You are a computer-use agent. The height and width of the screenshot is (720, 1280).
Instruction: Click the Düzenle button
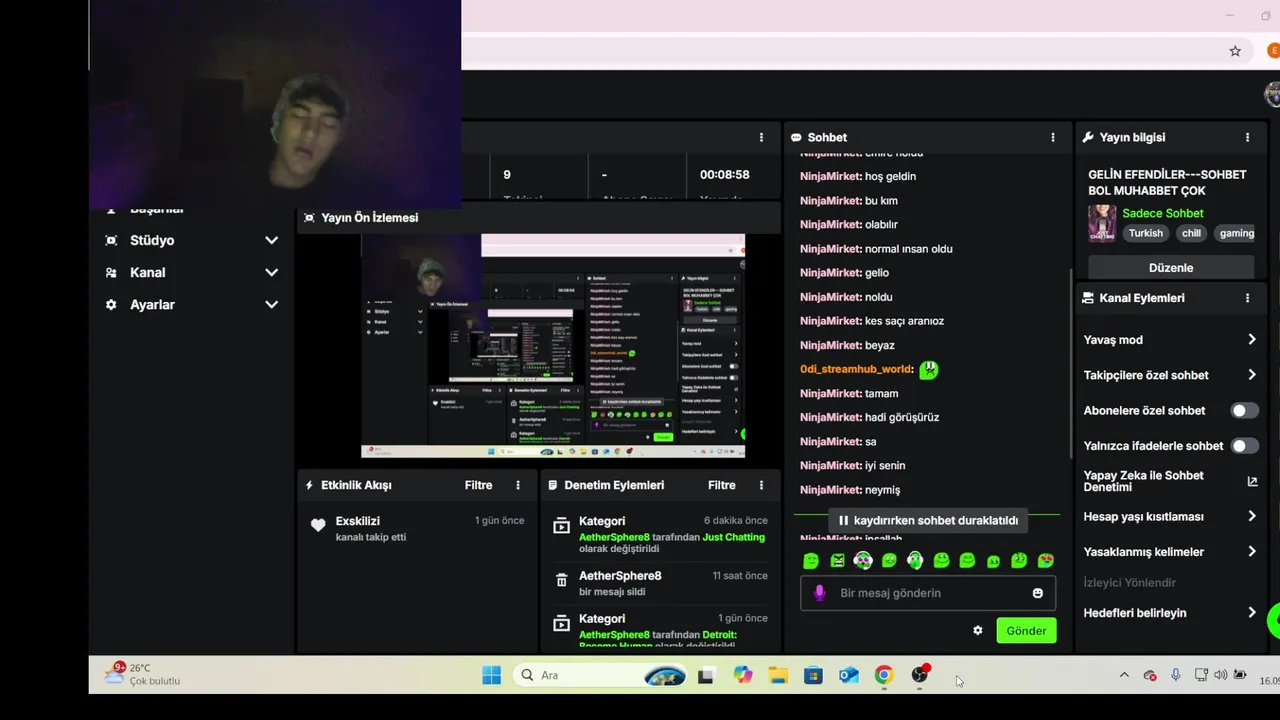point(1171,268)
